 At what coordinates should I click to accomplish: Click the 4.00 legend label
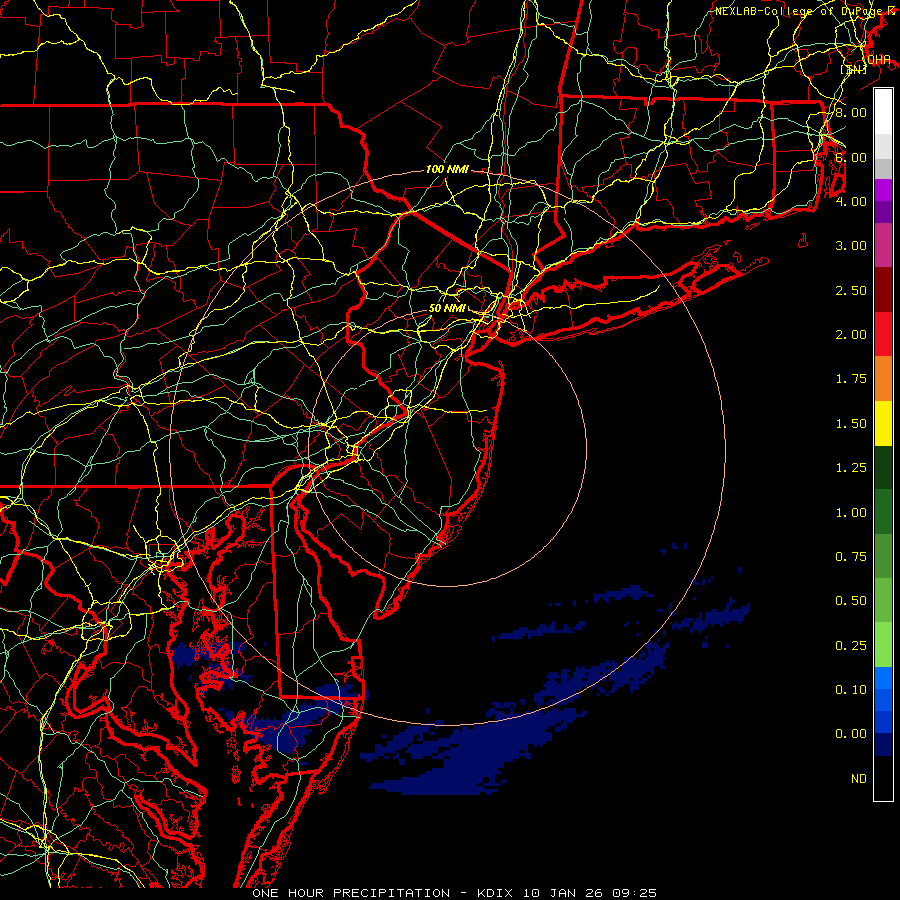pos(851,201)
